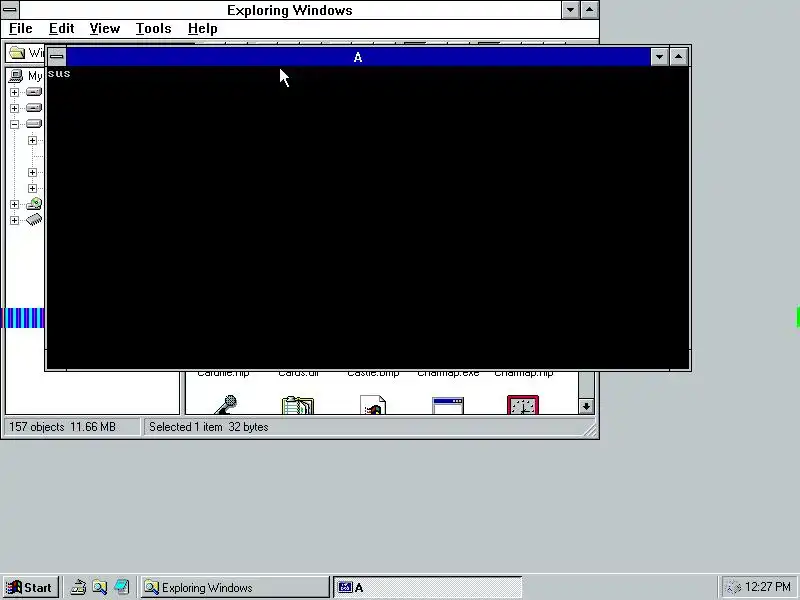Open the Edit menu

tap(61, 29)
